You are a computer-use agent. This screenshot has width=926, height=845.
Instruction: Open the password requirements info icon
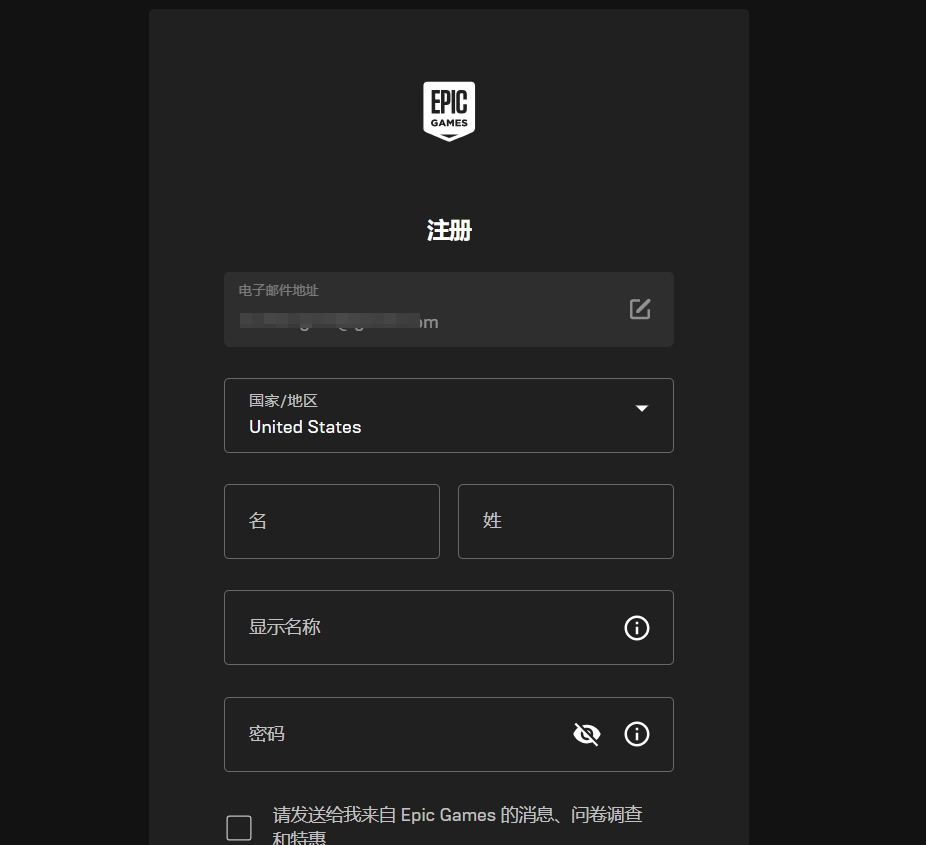coord(637,734)
